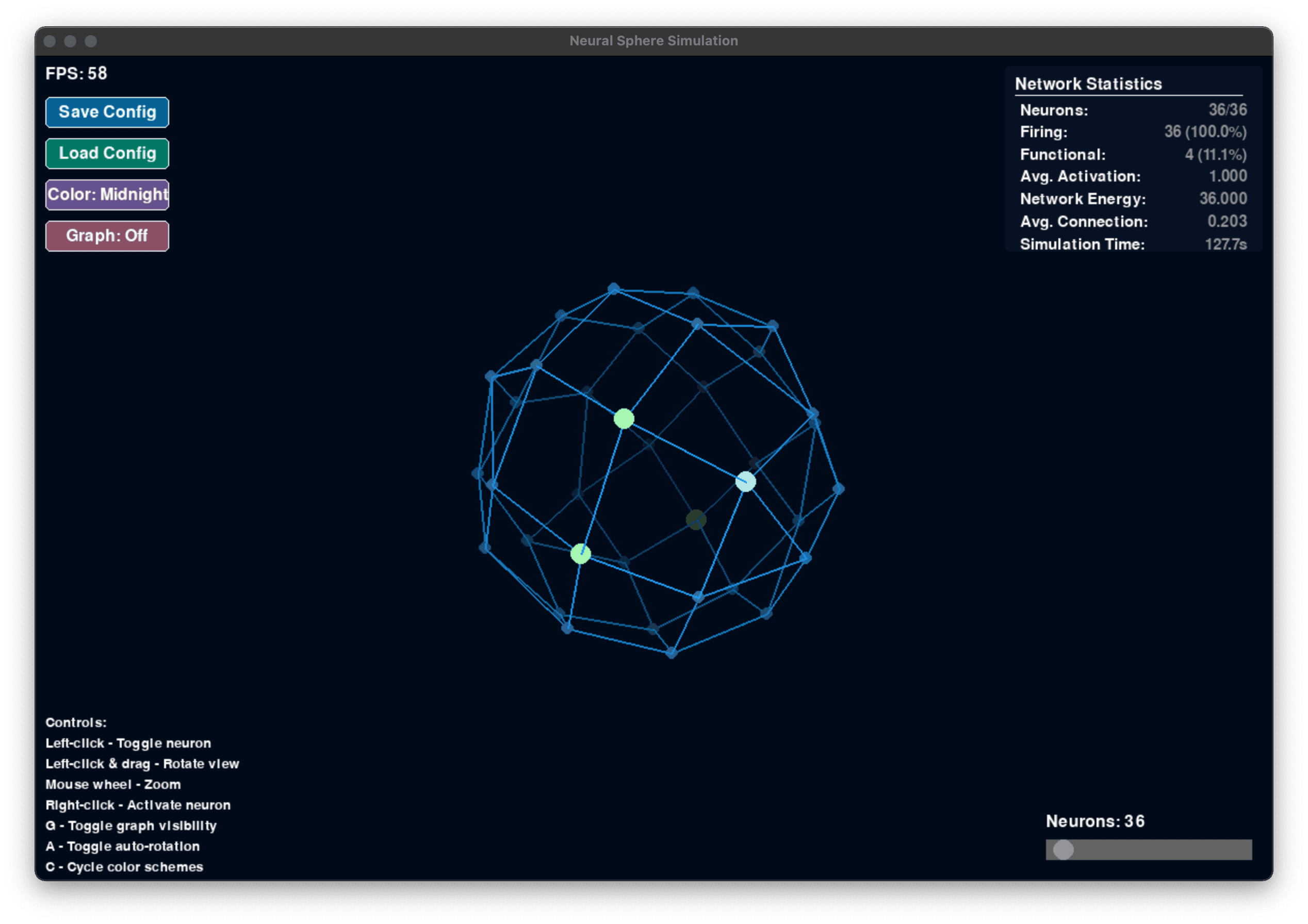Click the Network Statistics heading

point(1088,85)
